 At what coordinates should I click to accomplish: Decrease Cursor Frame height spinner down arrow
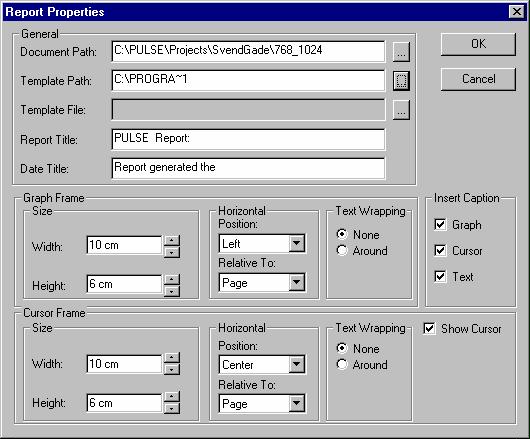coord(172,408)
